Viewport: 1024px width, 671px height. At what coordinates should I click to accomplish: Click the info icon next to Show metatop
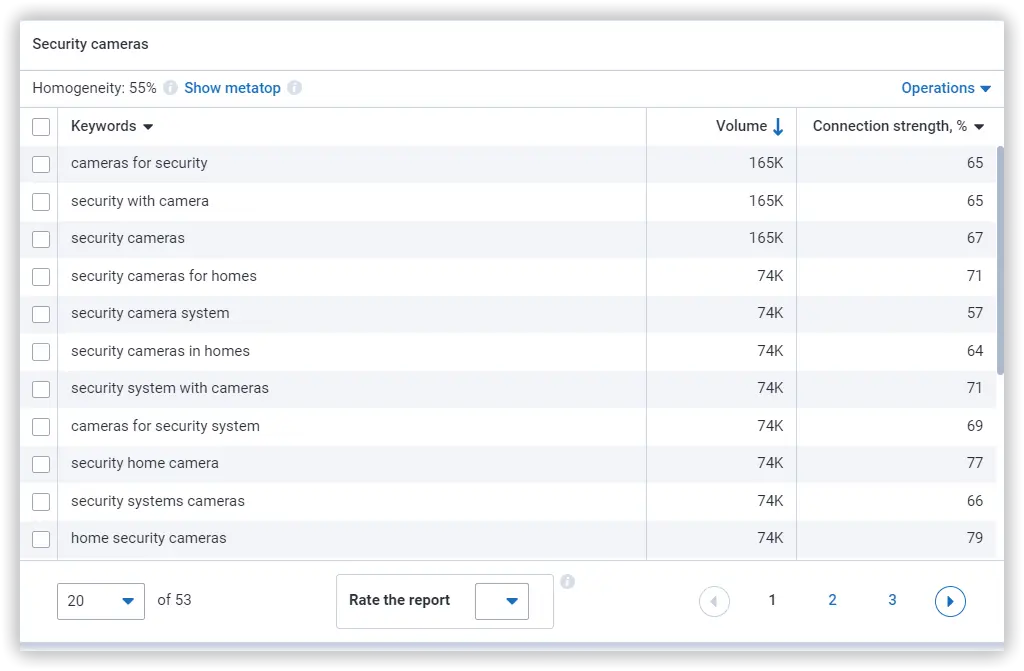(x=295, y=88)
